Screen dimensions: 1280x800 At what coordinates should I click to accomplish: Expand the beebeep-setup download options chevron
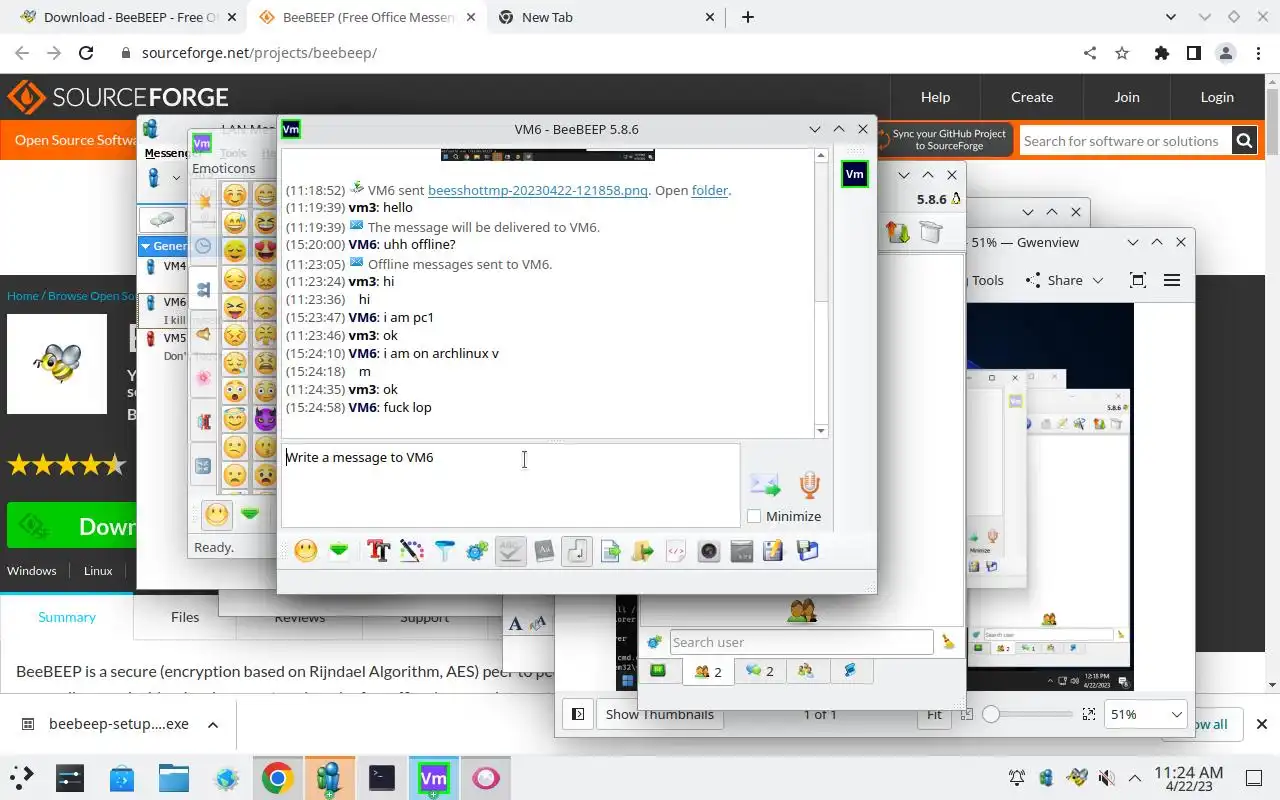point(212,724)
